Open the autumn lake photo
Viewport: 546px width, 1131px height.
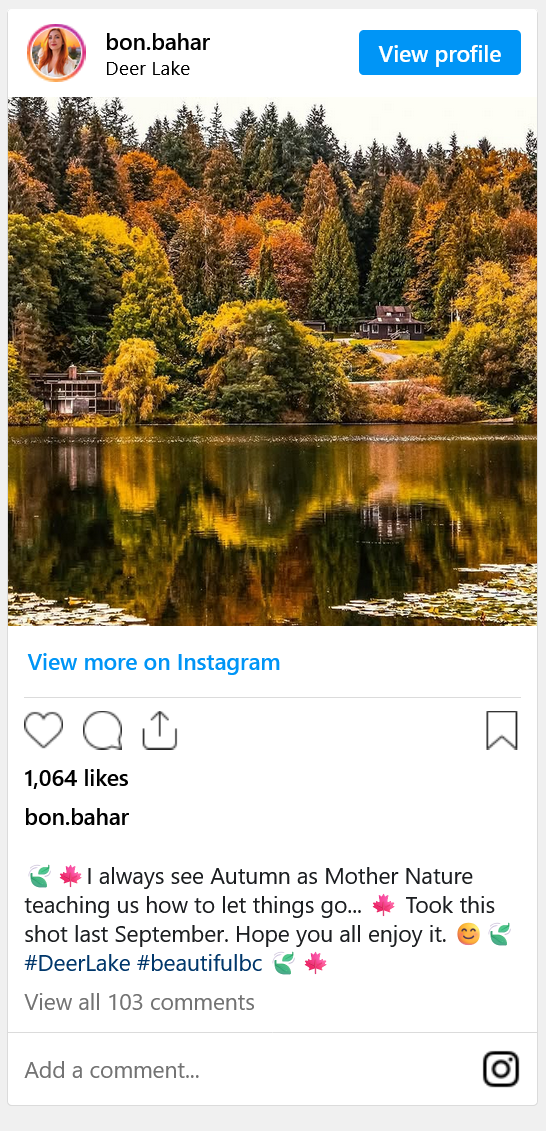[273, 361]
